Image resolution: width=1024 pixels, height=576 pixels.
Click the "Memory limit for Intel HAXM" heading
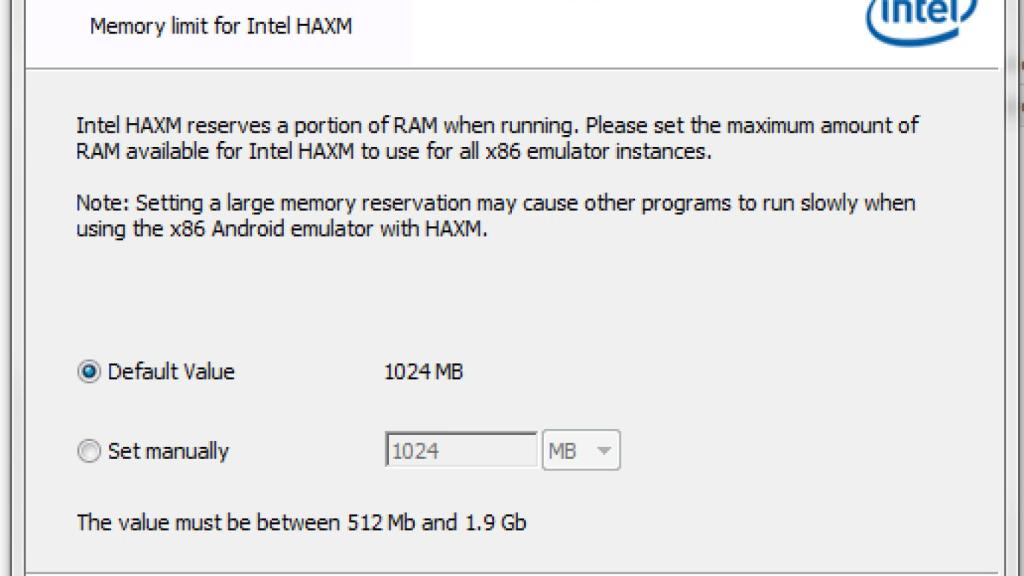pyautogui.click(x=221, y=26)
